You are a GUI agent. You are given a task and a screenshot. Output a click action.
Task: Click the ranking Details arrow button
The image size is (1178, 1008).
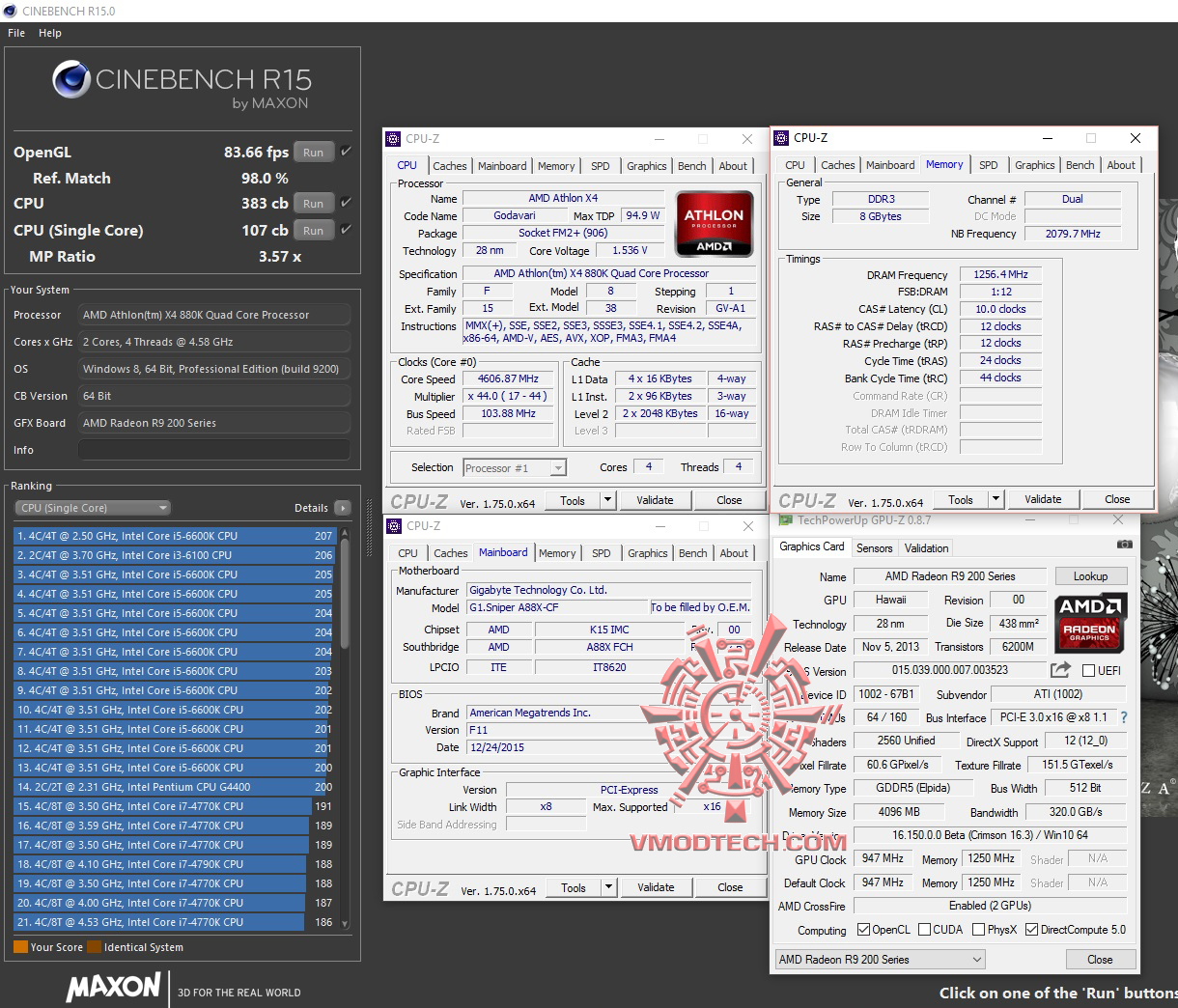point(343,508)
